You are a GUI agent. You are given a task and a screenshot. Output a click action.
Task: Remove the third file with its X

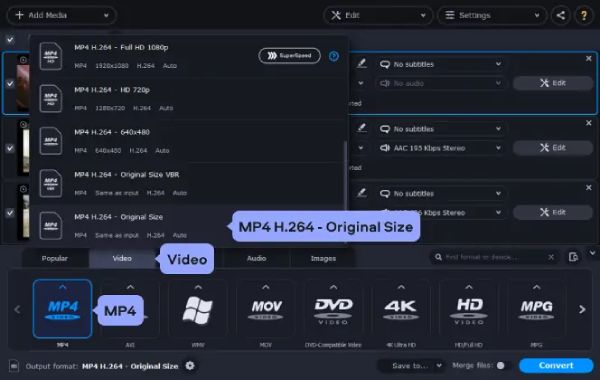[589, 188]
